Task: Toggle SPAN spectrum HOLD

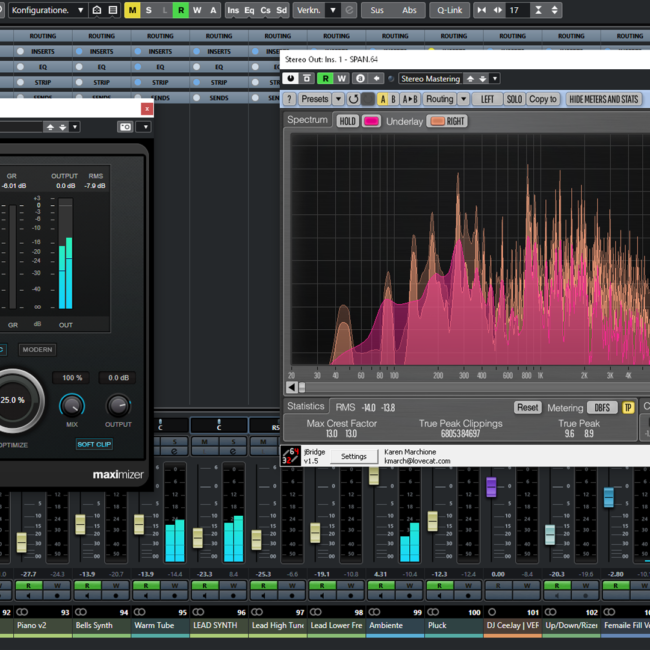Action: (347, 121)
